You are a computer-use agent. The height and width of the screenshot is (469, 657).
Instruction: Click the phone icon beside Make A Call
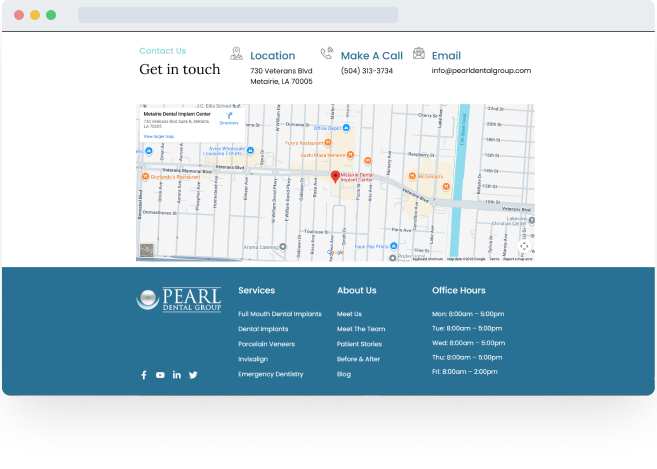(x=326, y=54)
